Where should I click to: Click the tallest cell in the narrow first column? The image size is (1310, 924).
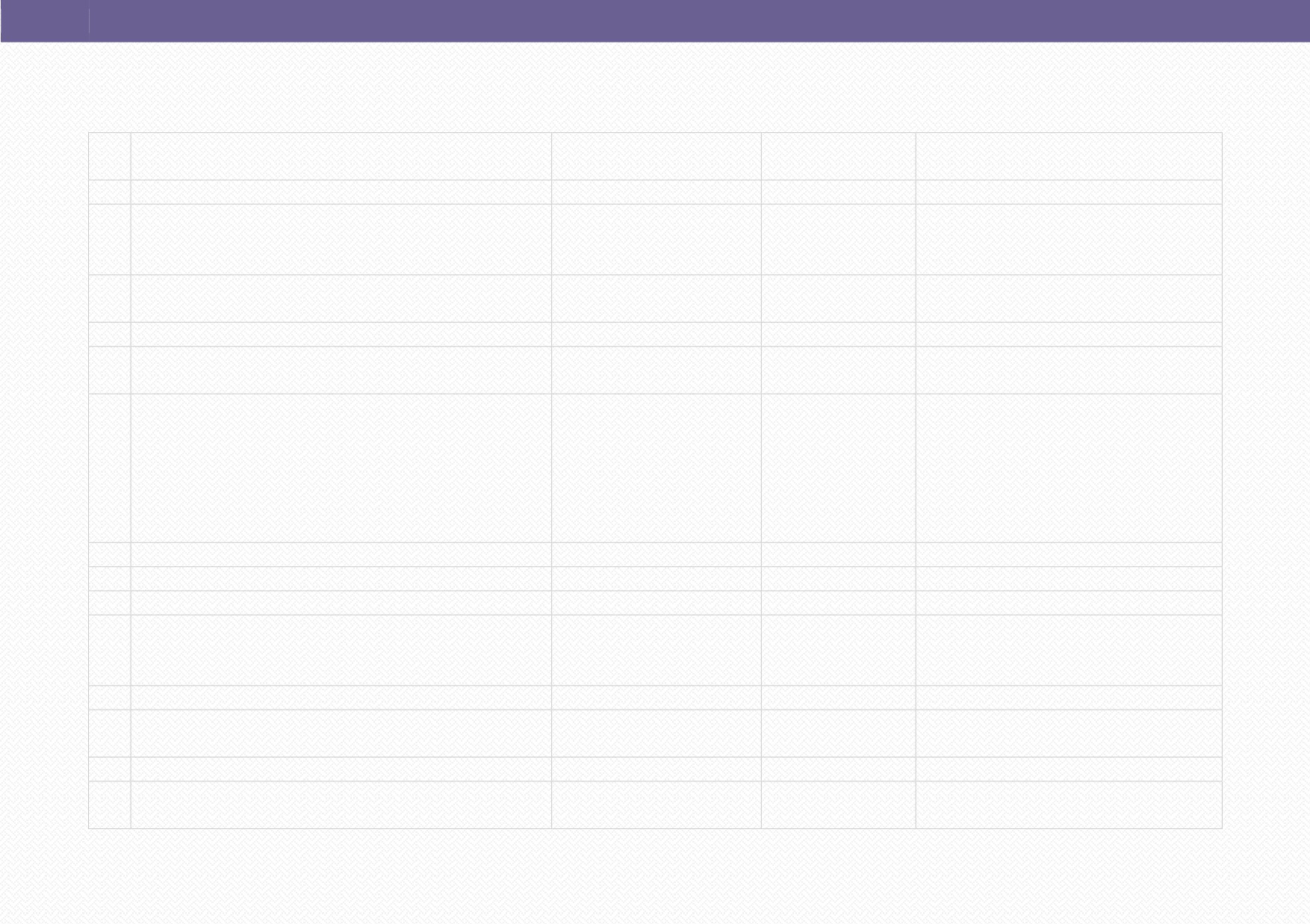point(110,468)
